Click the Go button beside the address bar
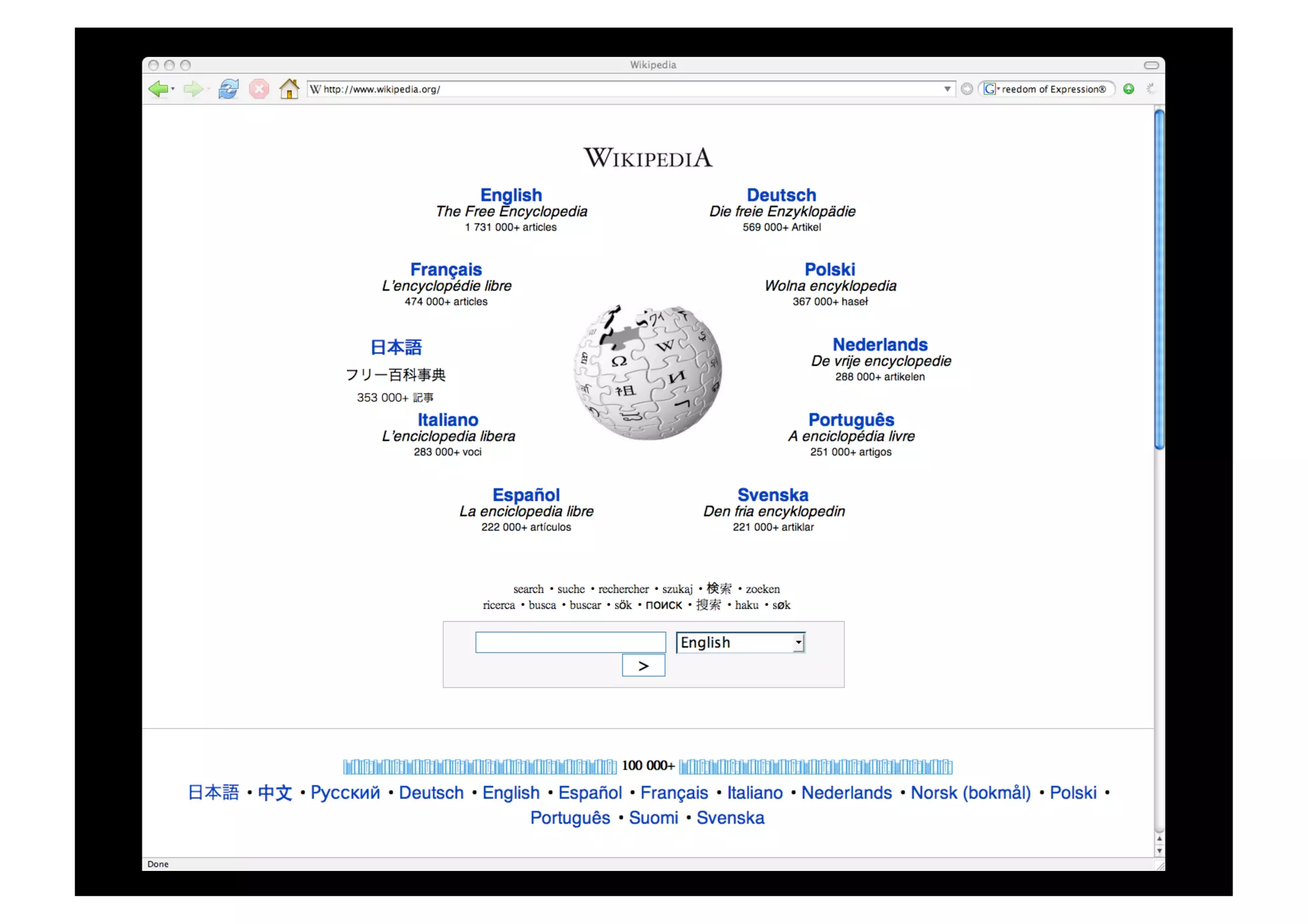 point(967,89)
